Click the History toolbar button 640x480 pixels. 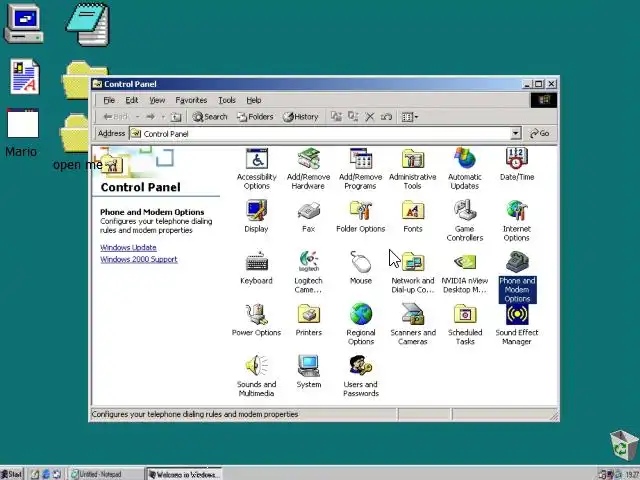(x=300, y=117)
